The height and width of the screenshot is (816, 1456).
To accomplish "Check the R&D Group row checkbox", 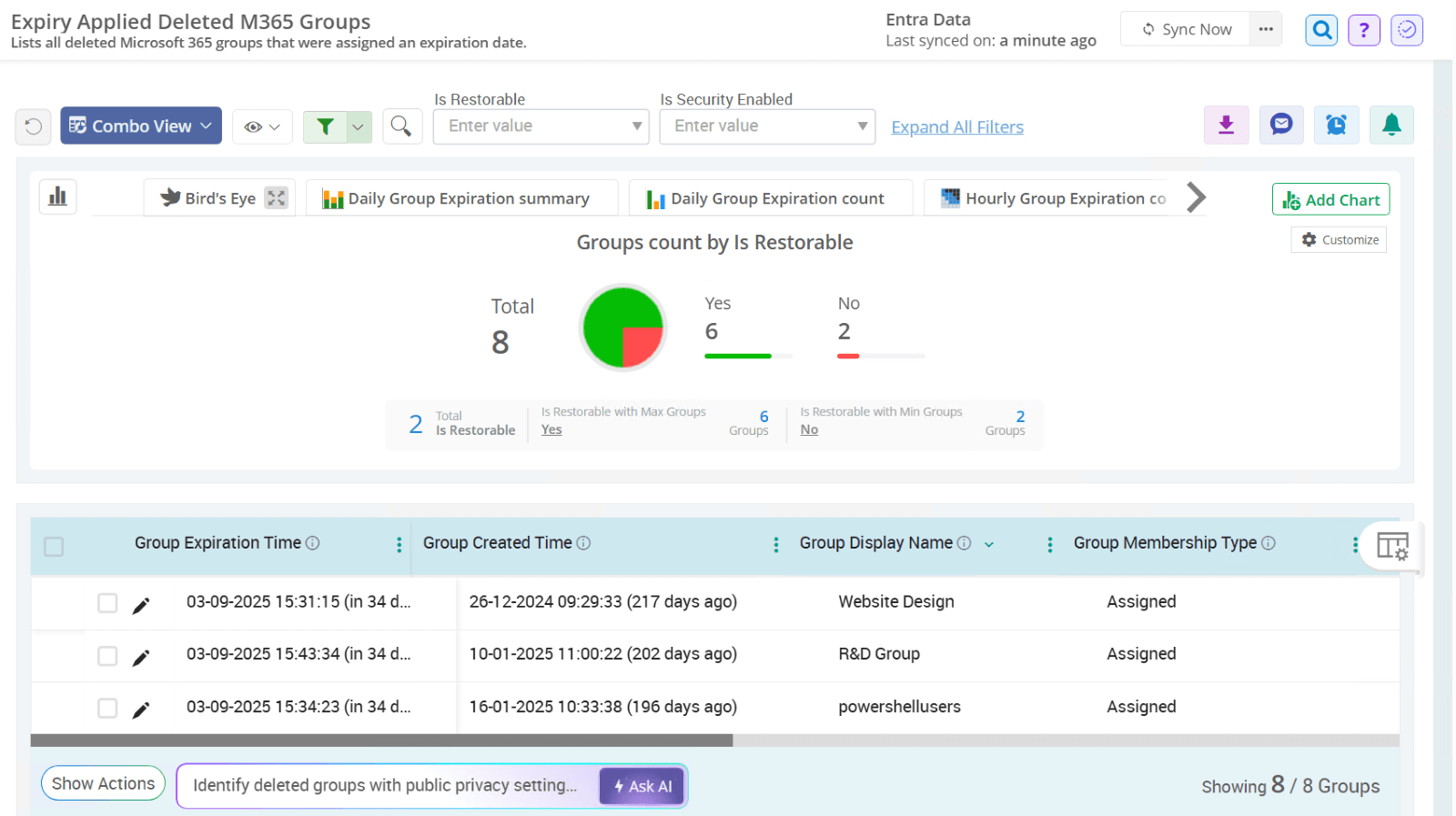I will [107, 656].
